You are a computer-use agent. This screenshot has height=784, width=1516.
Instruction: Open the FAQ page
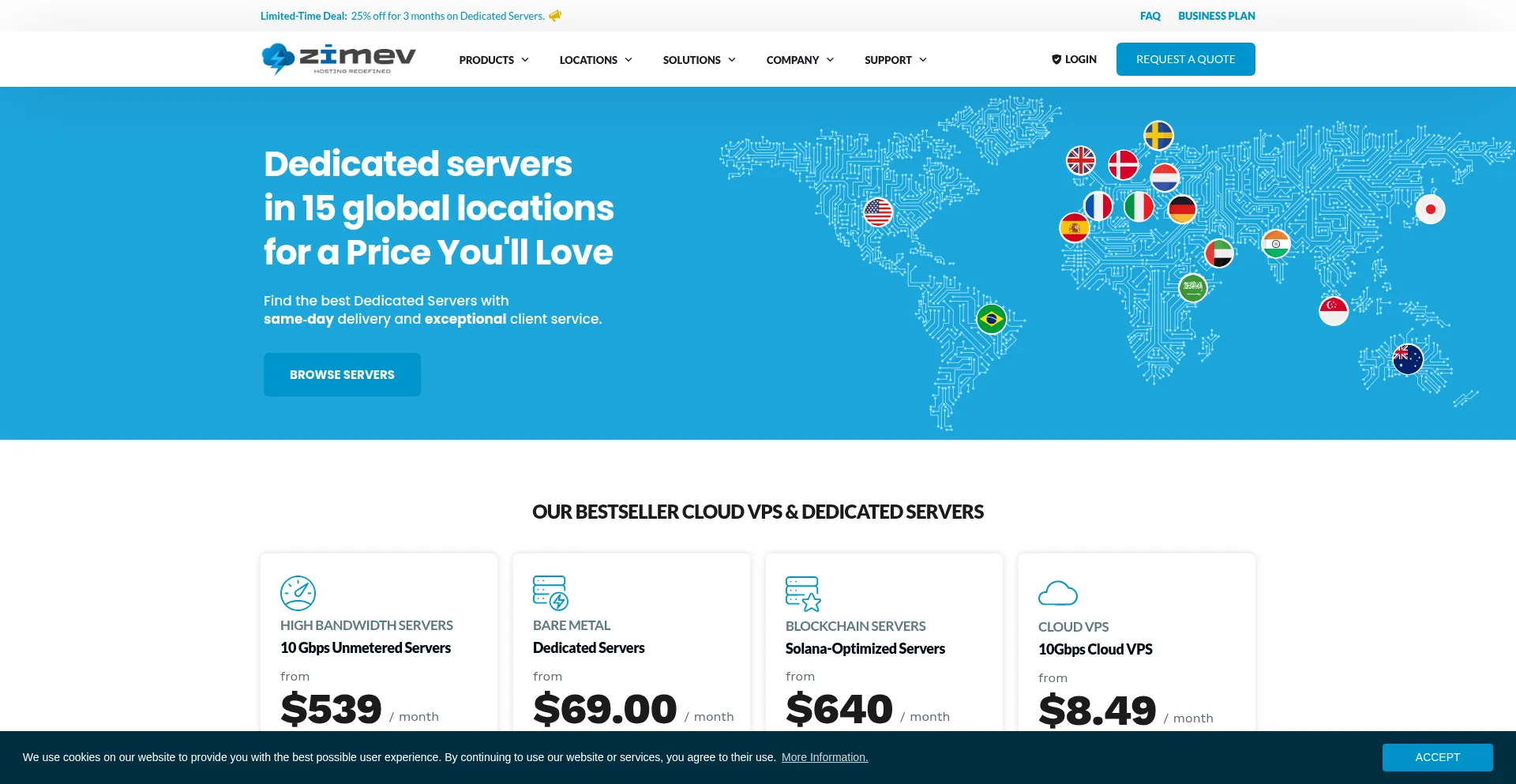pos(1150,15)
